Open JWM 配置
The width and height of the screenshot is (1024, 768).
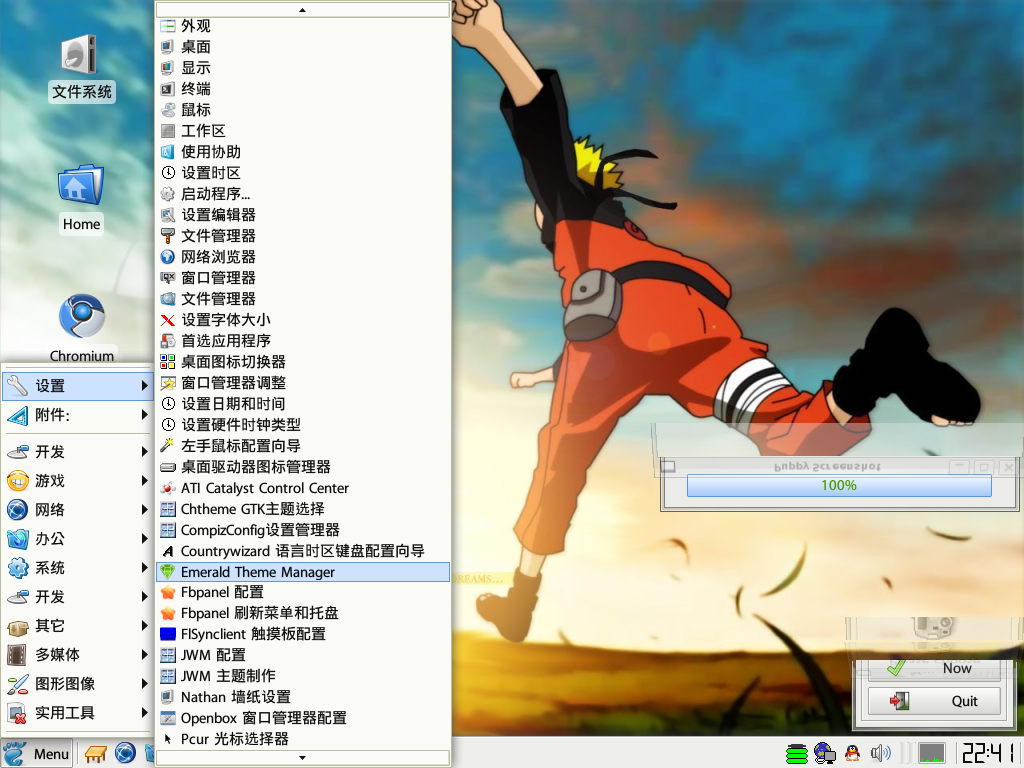pyautogui.click(x=303, y=655)
